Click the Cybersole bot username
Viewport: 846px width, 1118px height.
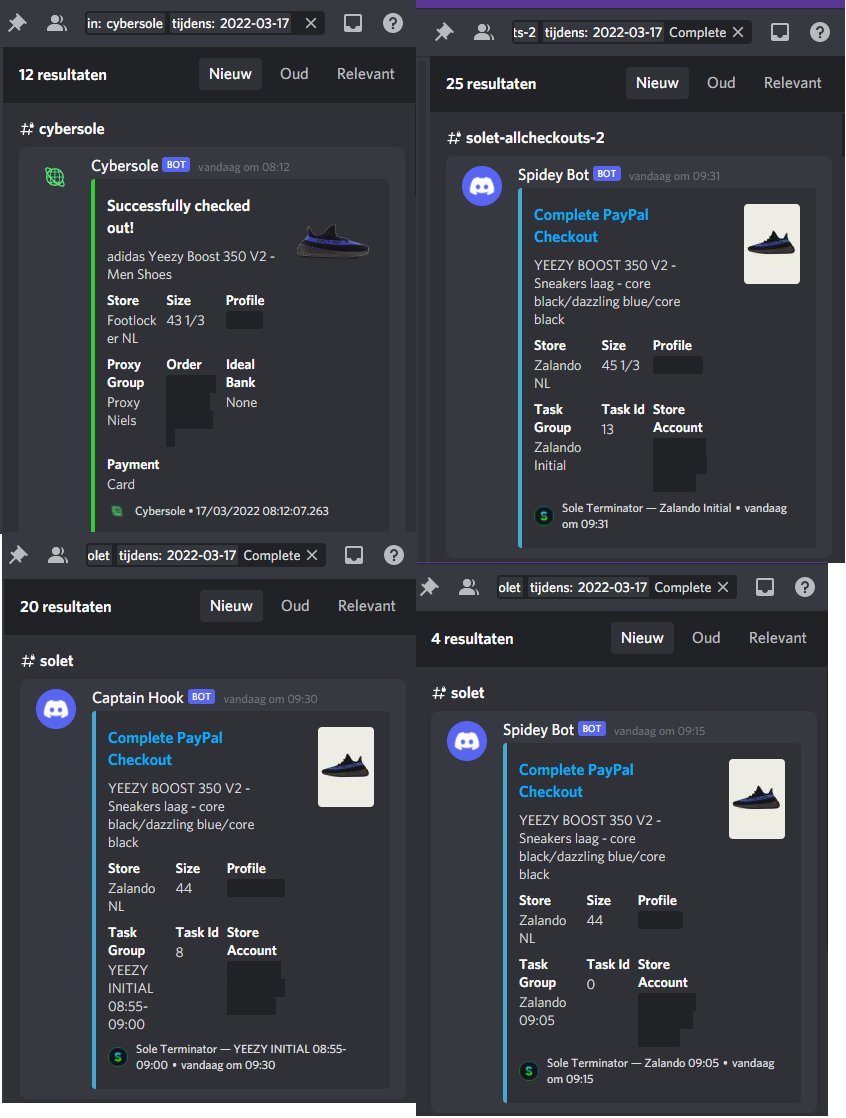pyautogui.click(x=125, y=166)
